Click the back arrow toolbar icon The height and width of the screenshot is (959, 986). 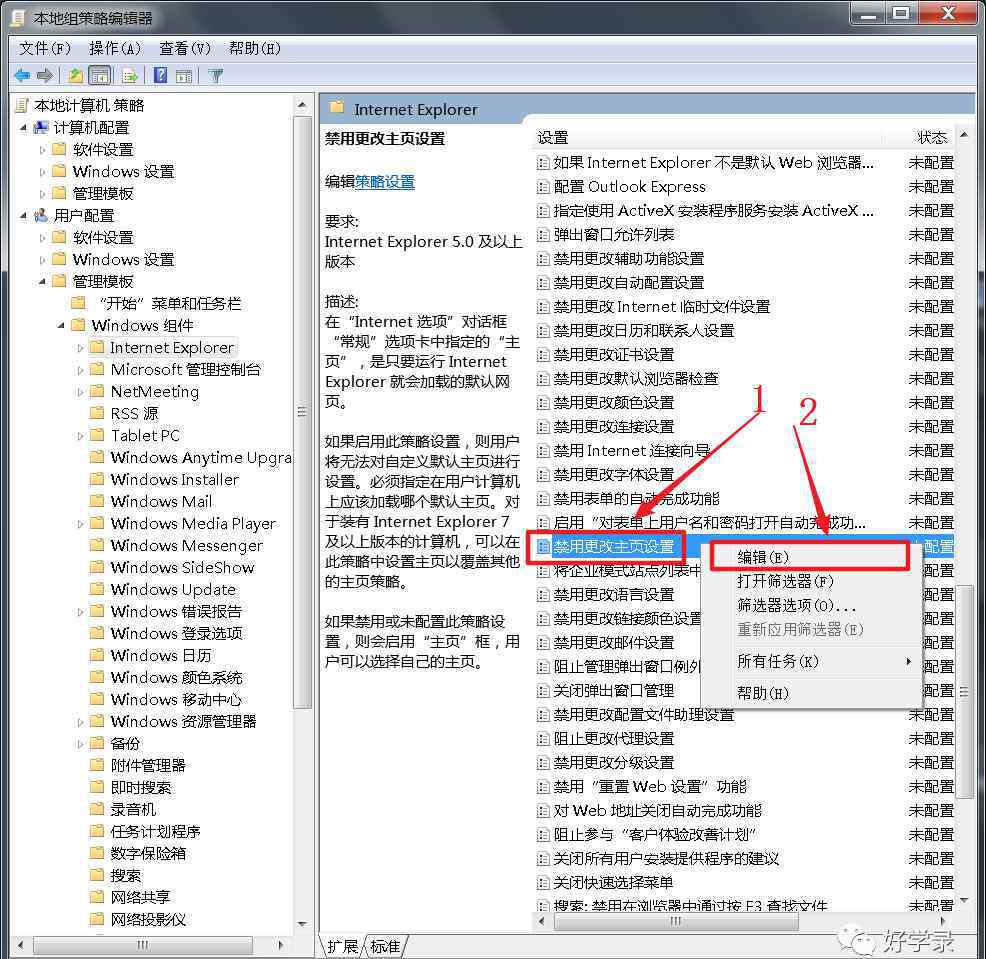(x=22, y=75)
